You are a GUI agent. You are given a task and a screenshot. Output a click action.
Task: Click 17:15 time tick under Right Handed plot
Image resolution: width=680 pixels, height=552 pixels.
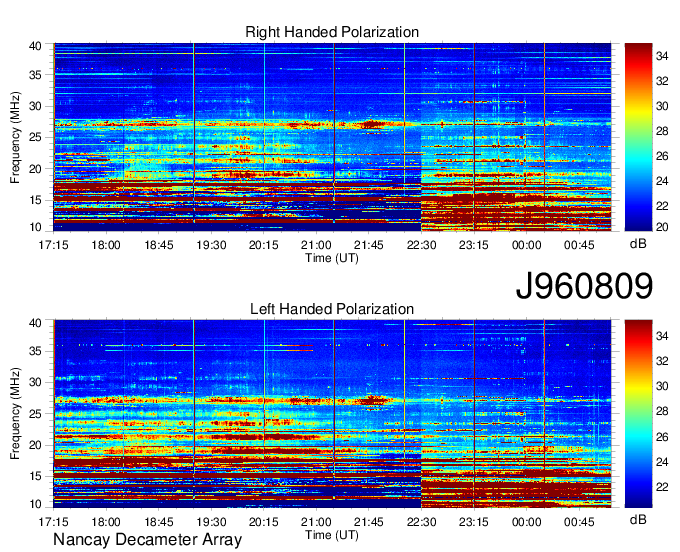point(53,245)
